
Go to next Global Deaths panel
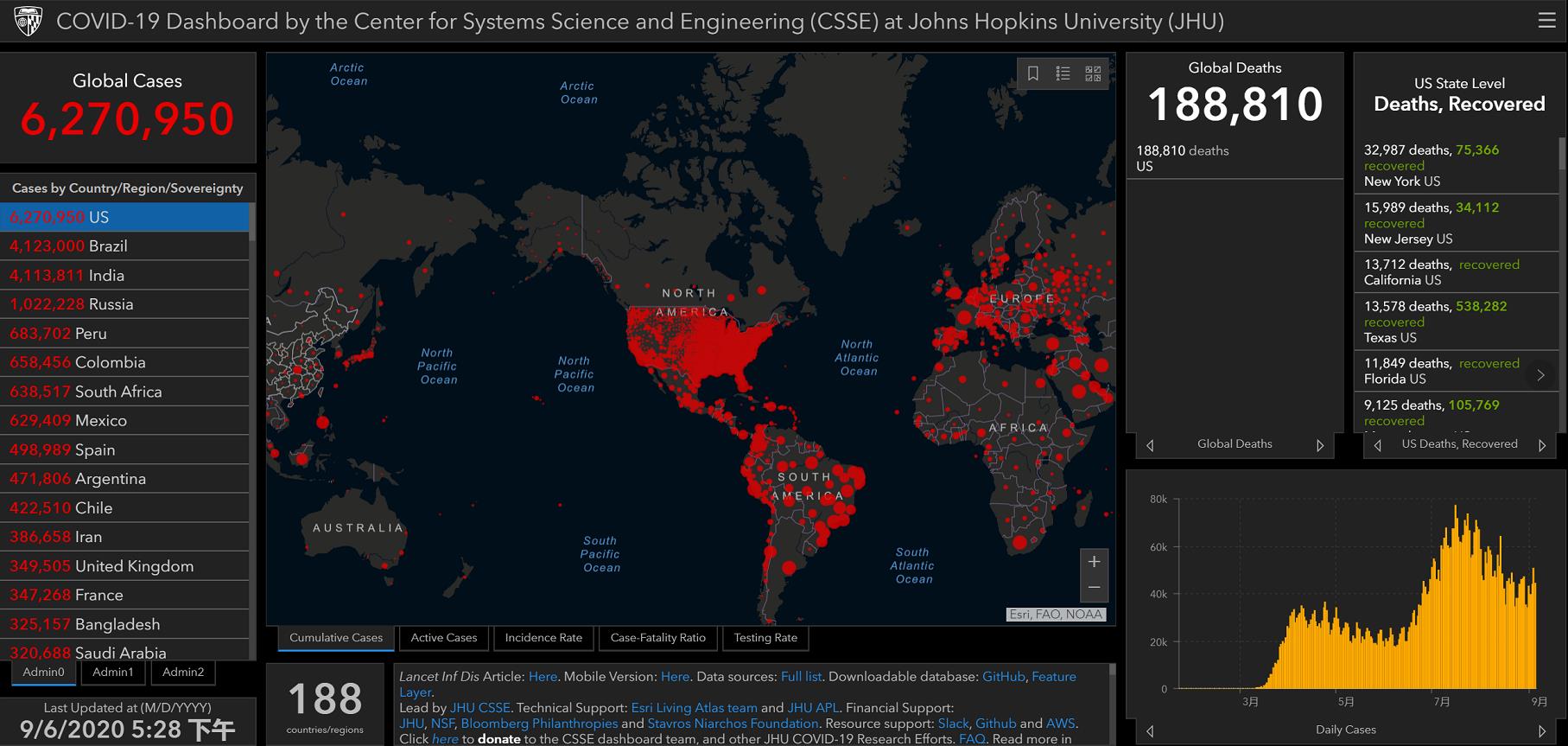(1320, 445)
